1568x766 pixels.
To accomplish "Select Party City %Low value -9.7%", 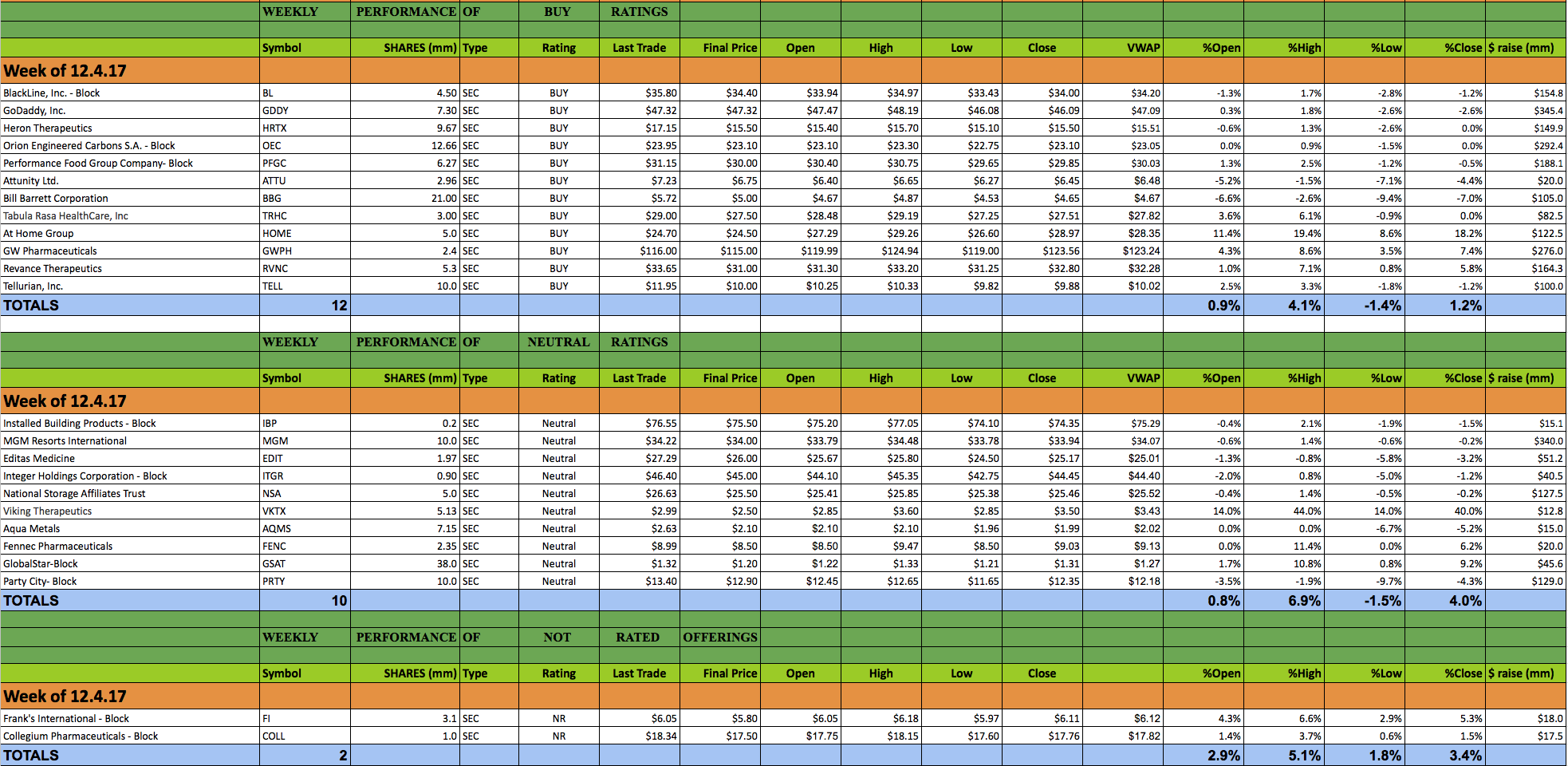I will tap(1364, 581).
